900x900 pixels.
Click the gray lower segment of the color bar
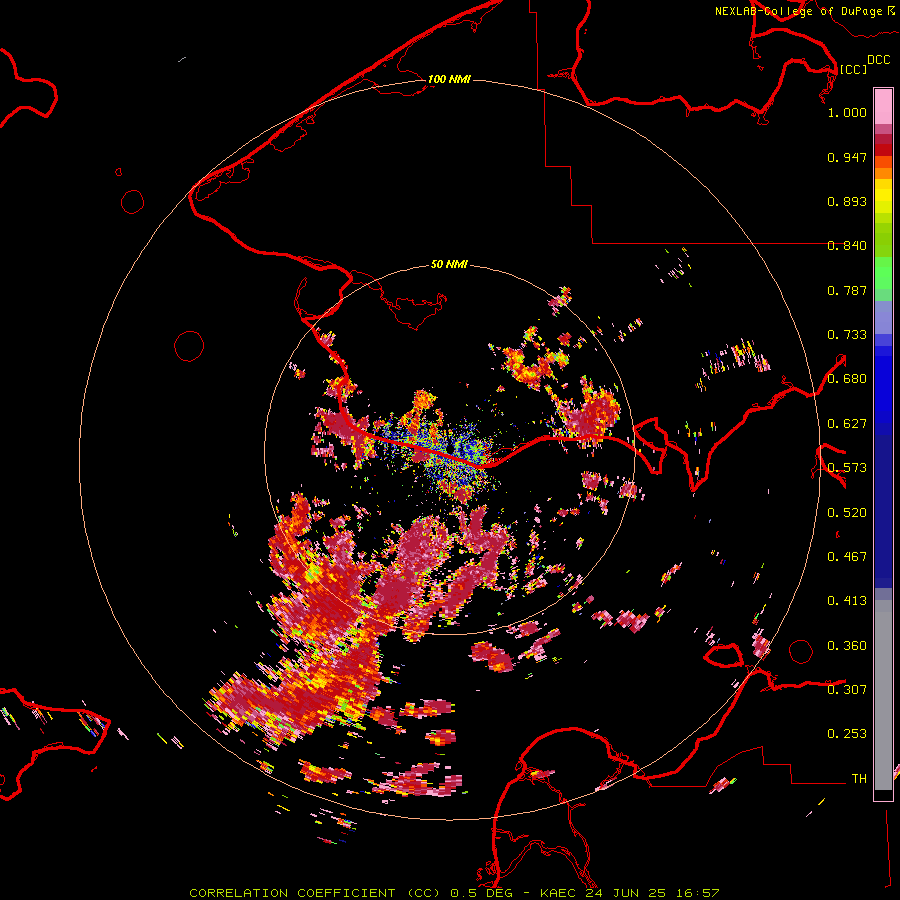(883, 695)
